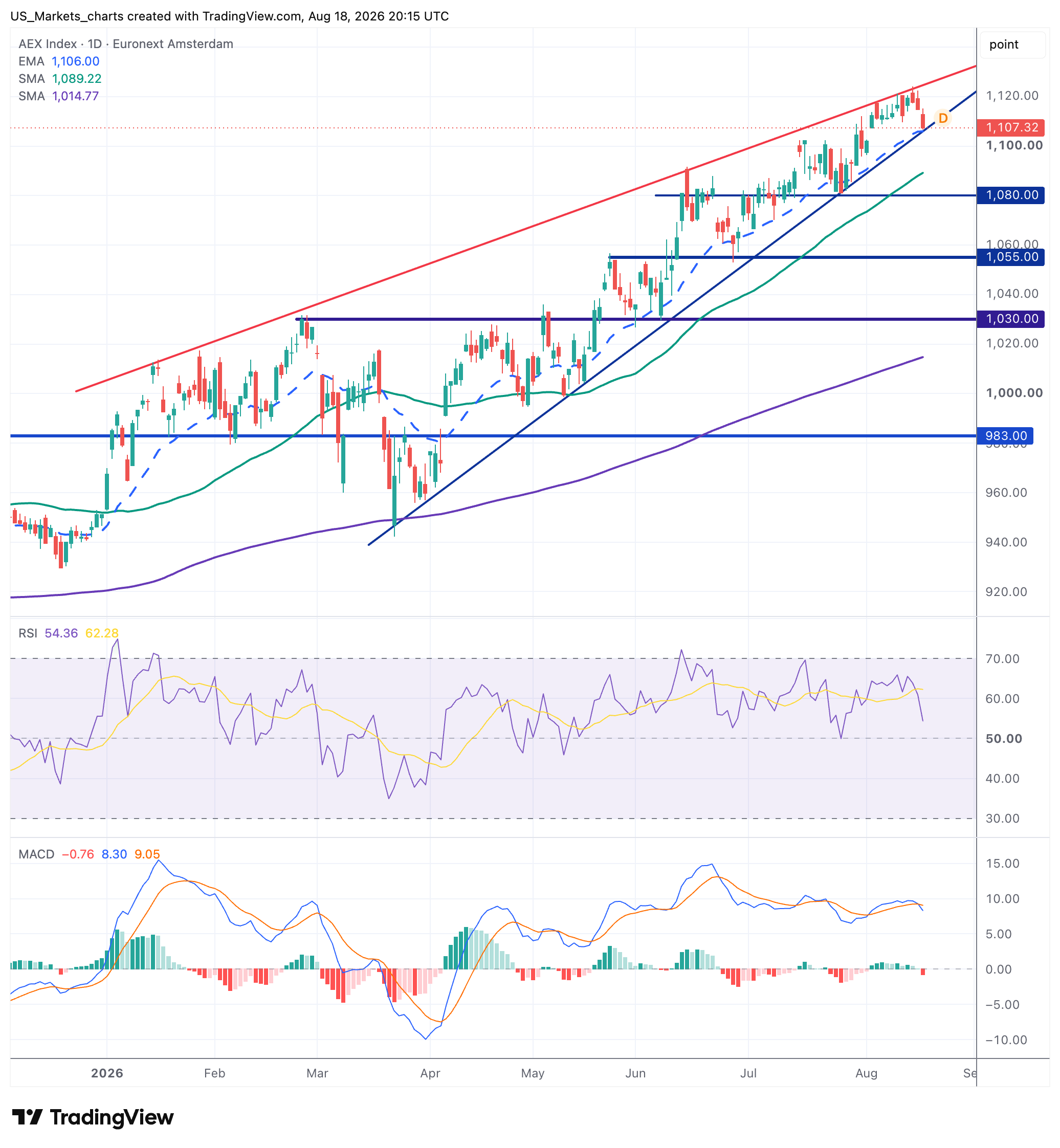Screen dimensions: 1060x1148
Task: Click the 5.00 level on the MACD axis
Action: (x=999, y=934)
